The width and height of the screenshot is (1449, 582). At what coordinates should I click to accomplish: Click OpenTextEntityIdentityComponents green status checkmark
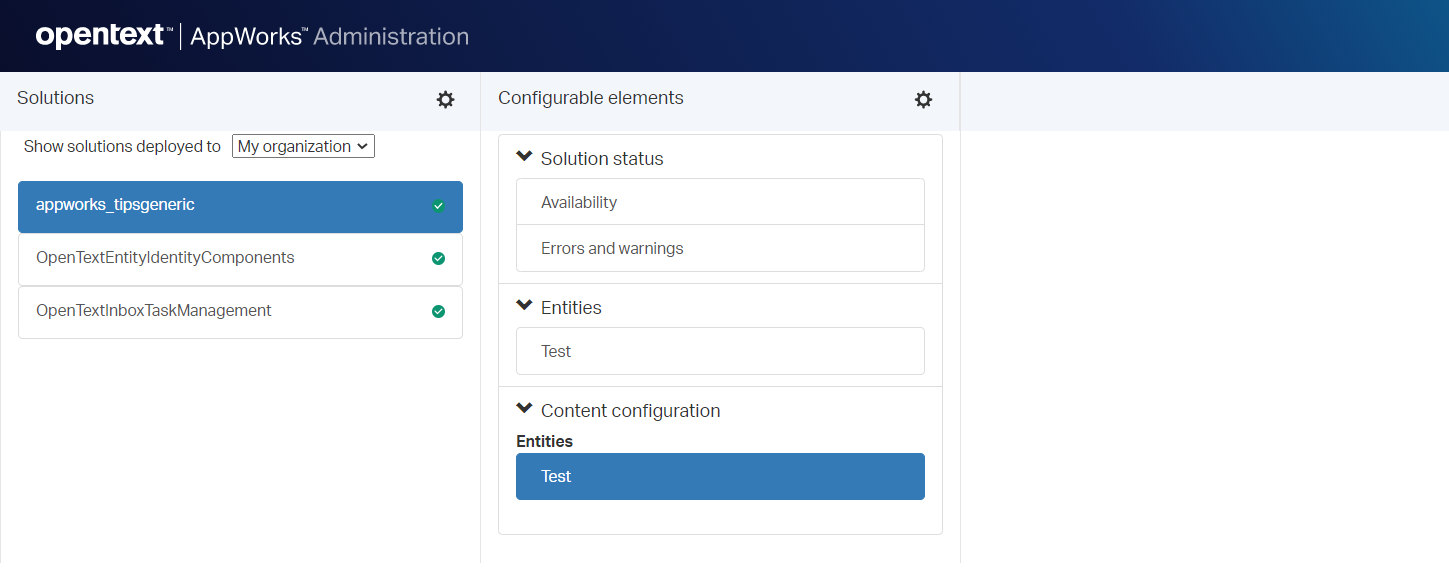438,258
